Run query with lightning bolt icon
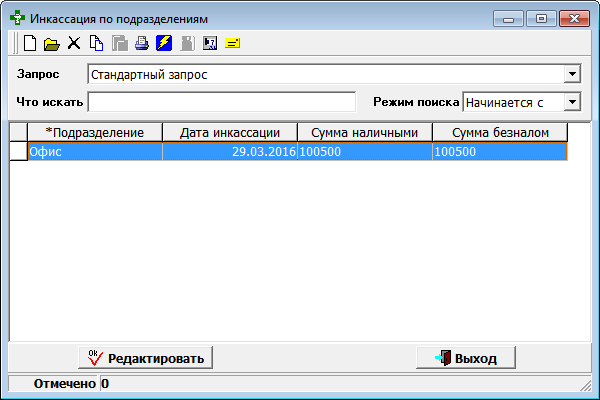The image size is (600, 400). tap(164, 43)
